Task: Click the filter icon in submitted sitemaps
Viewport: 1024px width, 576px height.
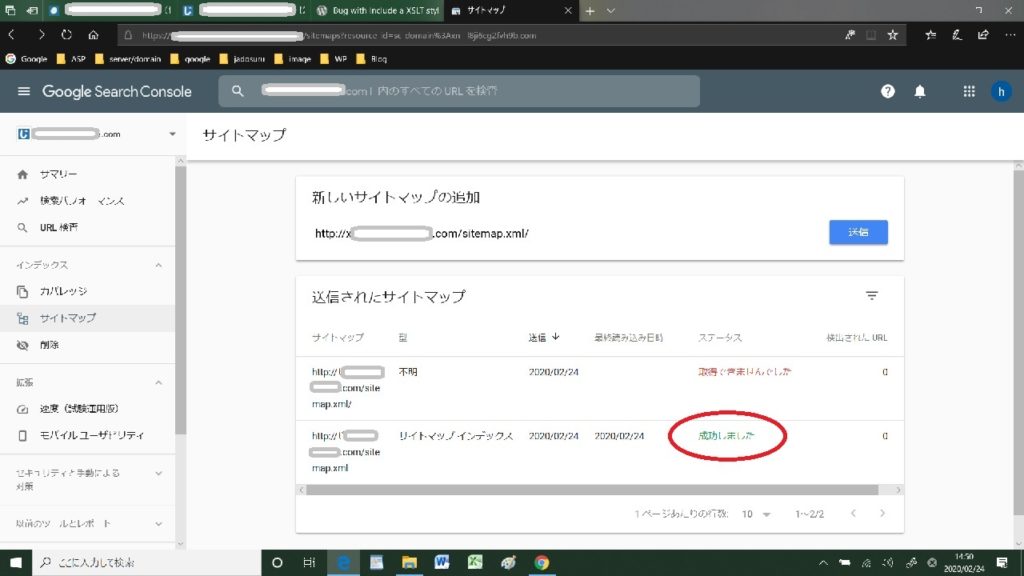Action: [x=871, y=296]
